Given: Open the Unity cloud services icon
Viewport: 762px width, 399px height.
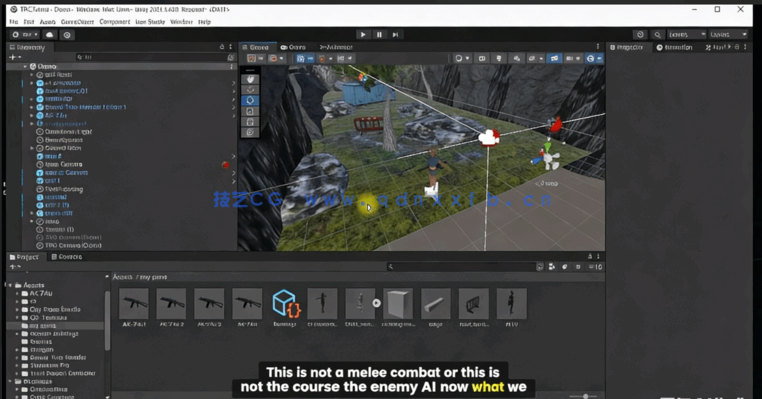Looking at the screenshot, I should tap(50, 35).
